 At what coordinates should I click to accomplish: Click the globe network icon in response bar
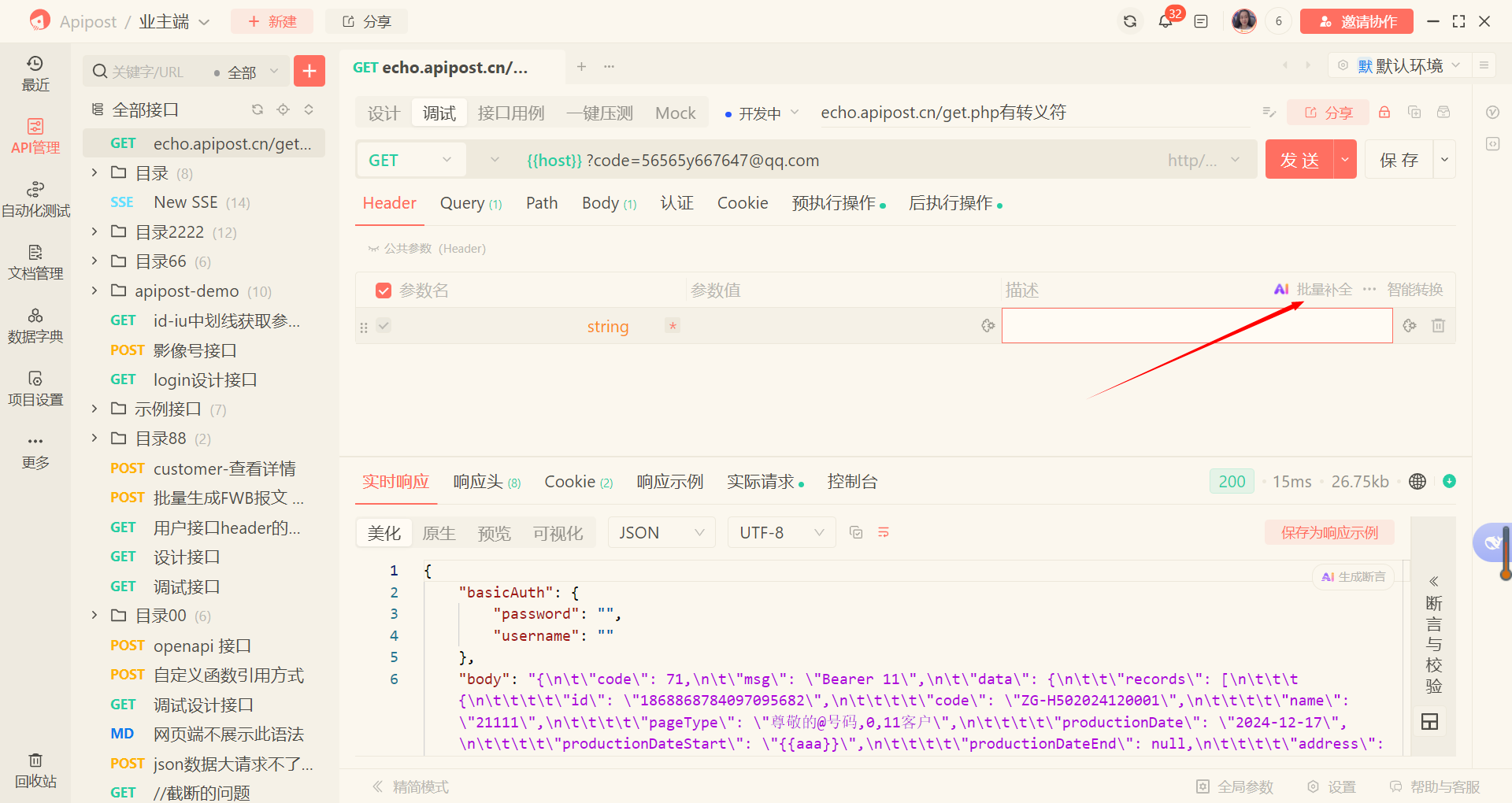tap(1417, 482)
